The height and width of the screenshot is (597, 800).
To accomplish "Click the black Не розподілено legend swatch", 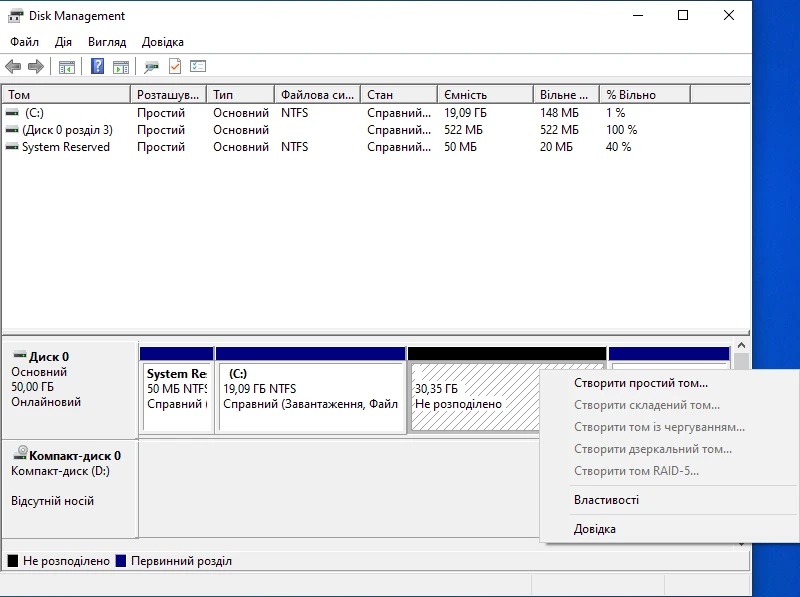I will pyautogui.click(x=13, y=561).
